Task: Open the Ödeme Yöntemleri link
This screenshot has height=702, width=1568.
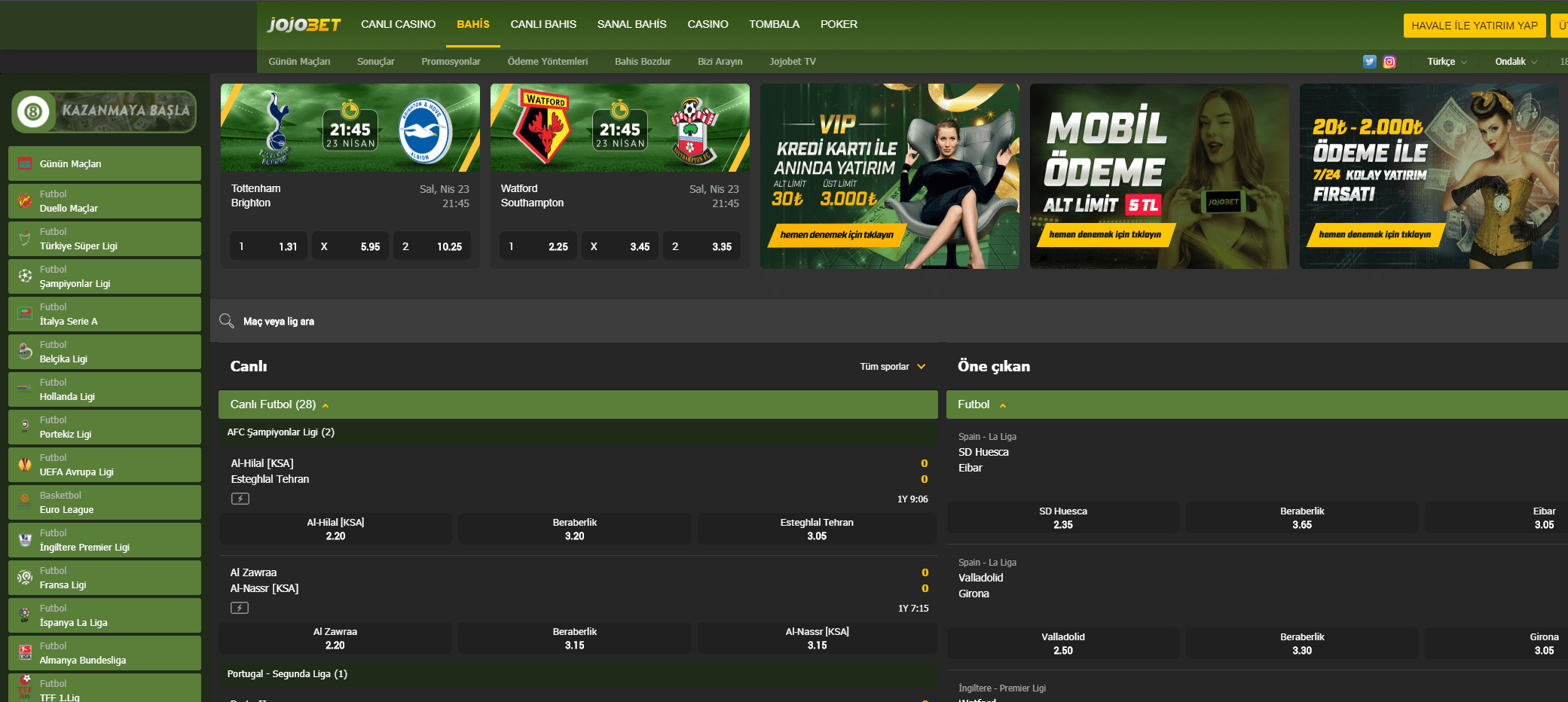Action: pos(548,62)
